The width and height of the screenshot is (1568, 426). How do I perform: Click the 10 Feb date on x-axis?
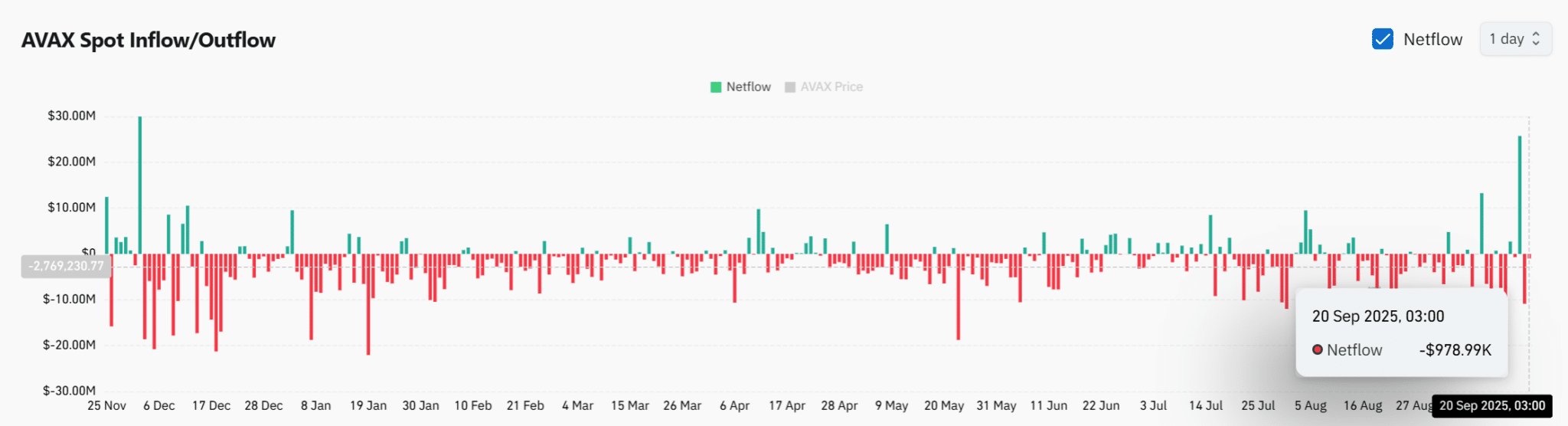click(x=472, y=405)
